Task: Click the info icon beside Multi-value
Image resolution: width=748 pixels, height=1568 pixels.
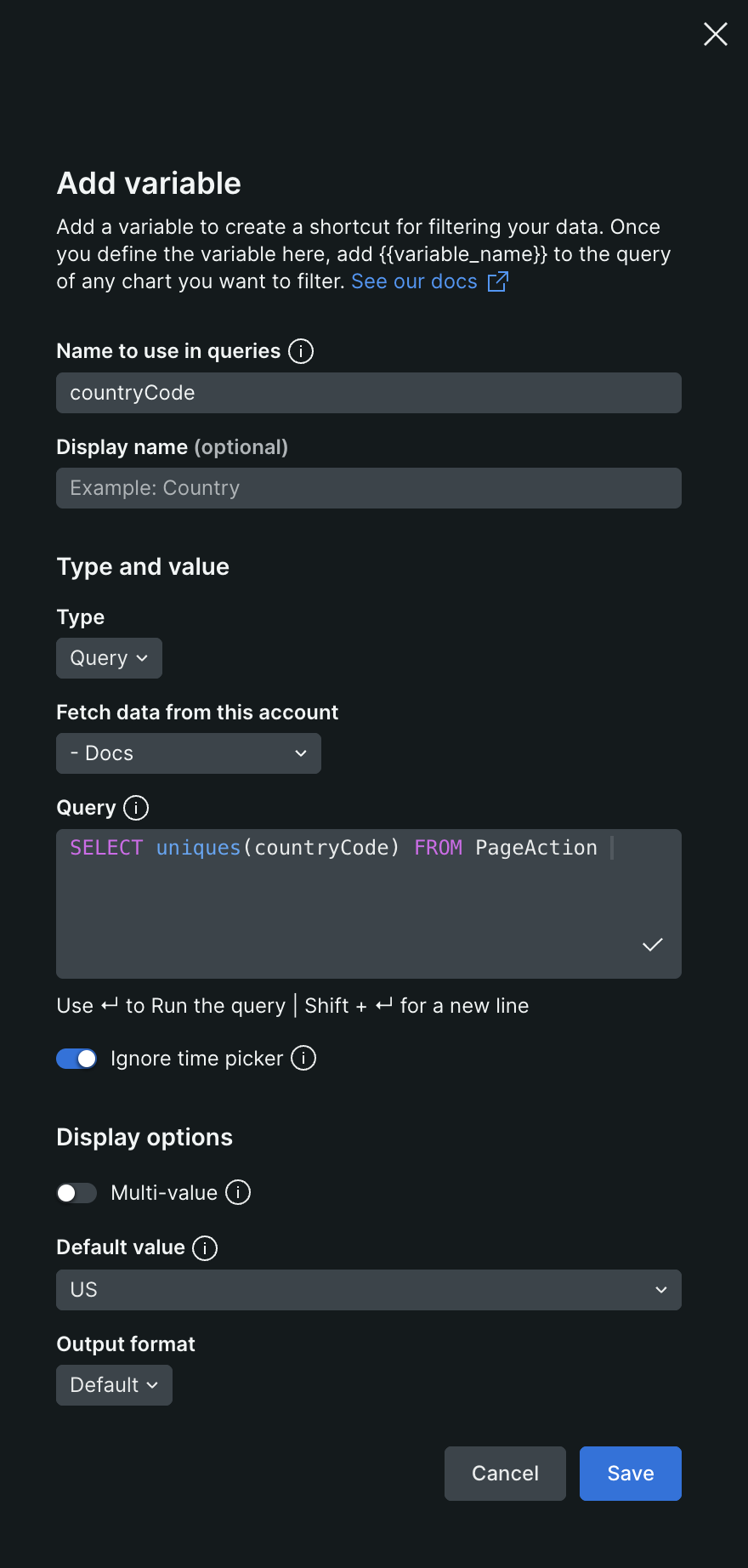Action: [x=238, y=1192]
